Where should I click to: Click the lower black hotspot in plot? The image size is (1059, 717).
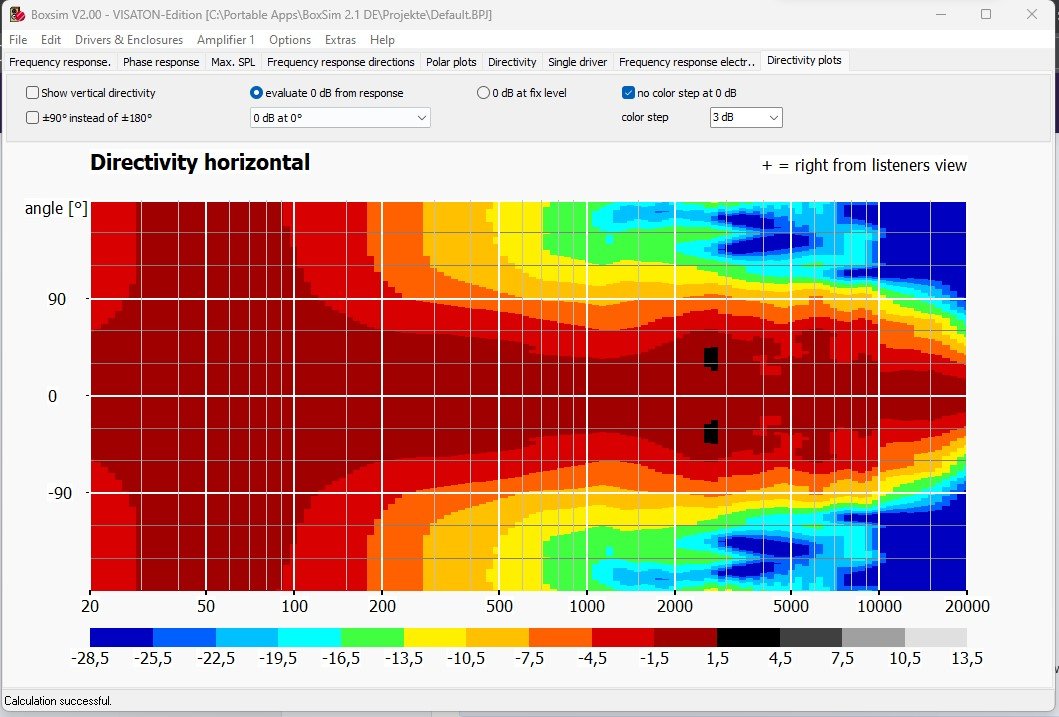click(x=711, y=432)
